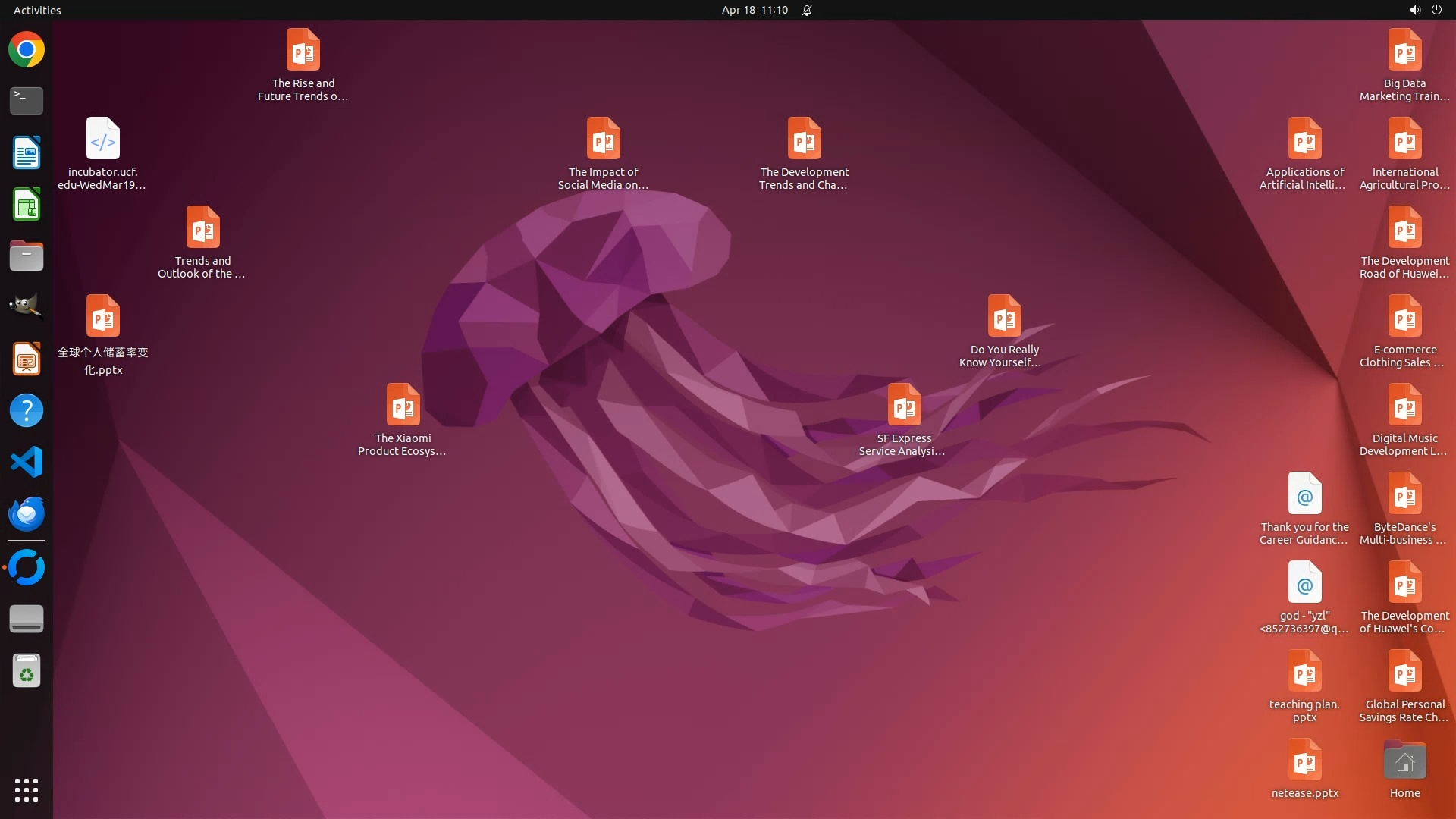Show Applications grid button
Image resolution: width=1456 pixels, height=819 pixels.
(x=27, y=789)
